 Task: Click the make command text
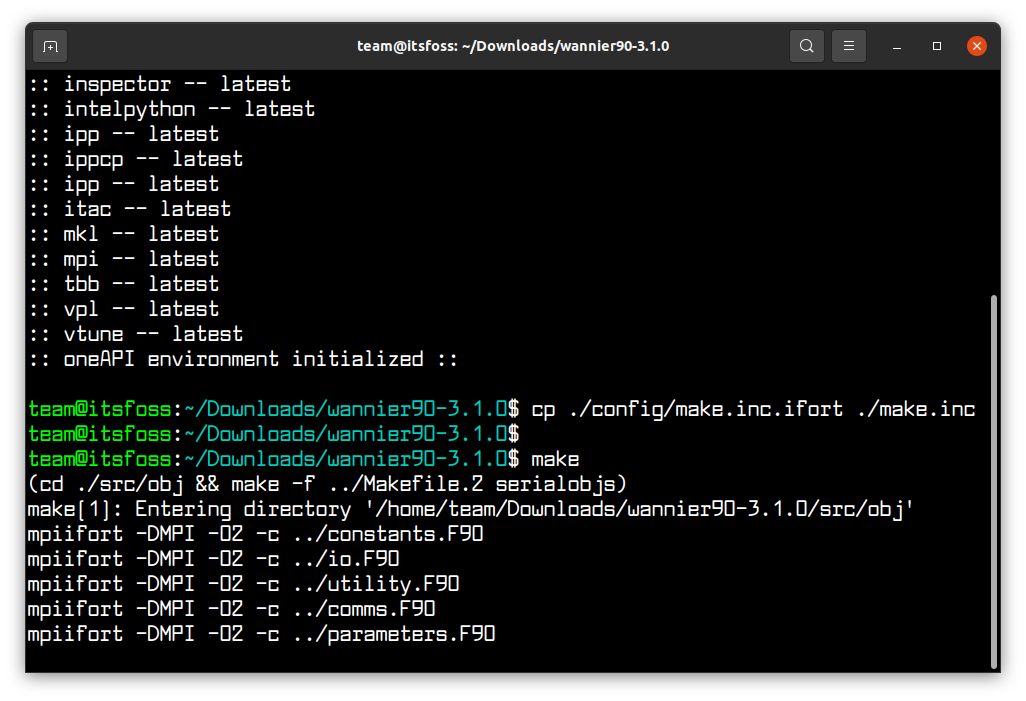[555, 458]
